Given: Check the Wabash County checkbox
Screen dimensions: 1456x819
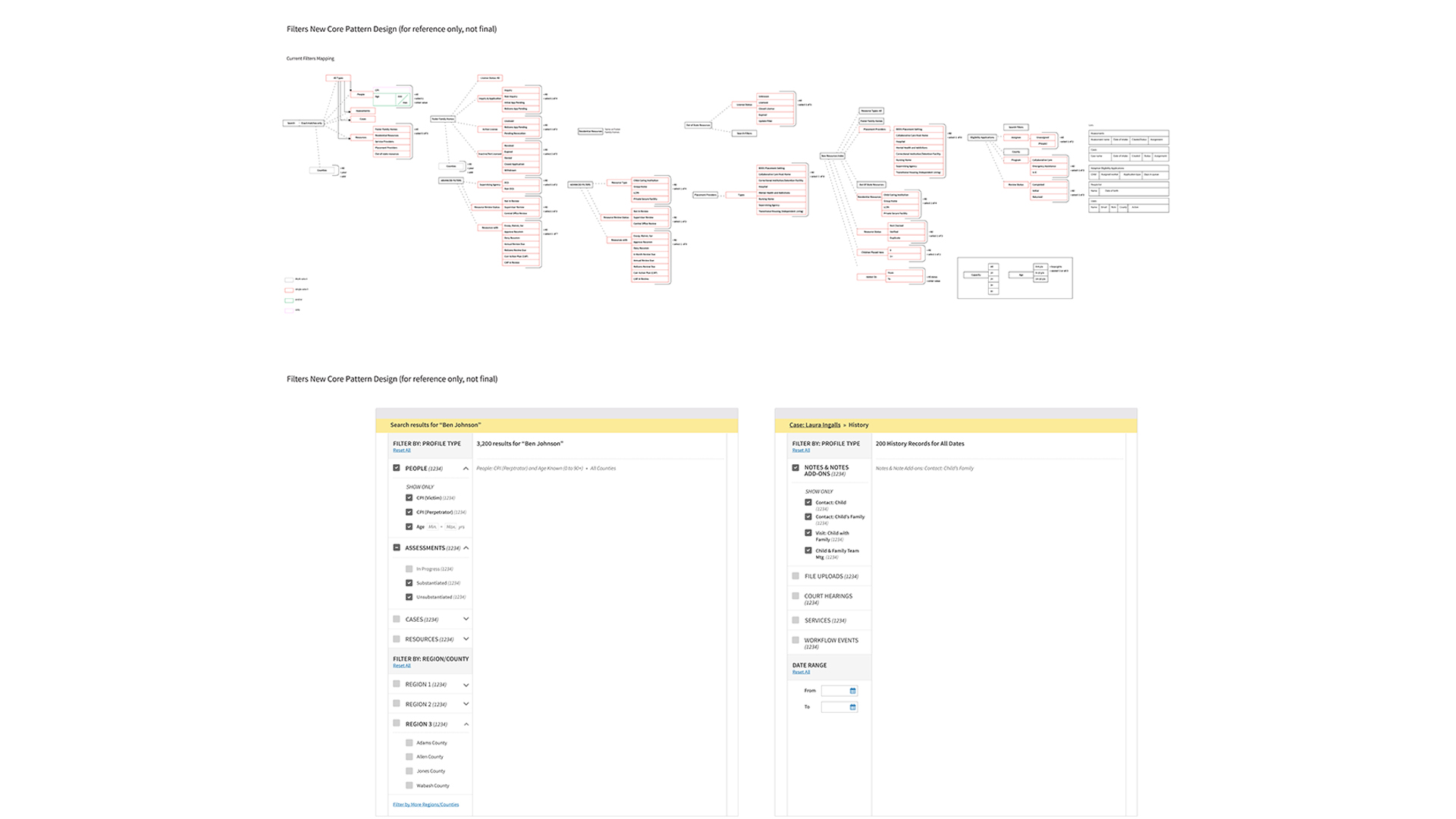Looking at the screenshot, I should pyautogui.click(x=409, y=786).
